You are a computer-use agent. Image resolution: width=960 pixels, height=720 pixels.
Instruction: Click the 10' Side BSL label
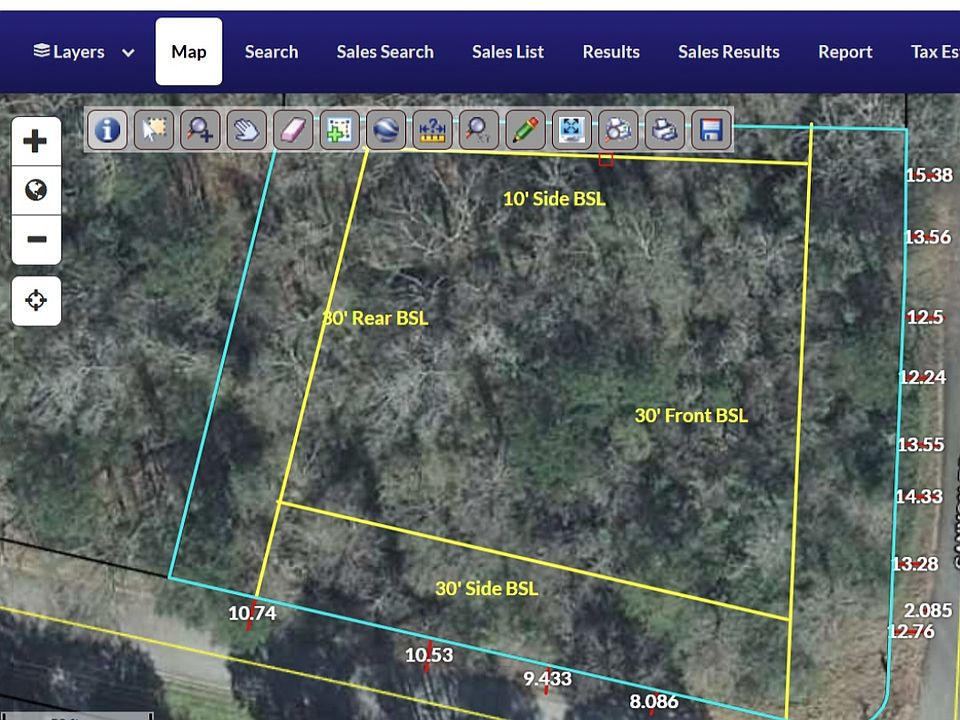[554, 199]
